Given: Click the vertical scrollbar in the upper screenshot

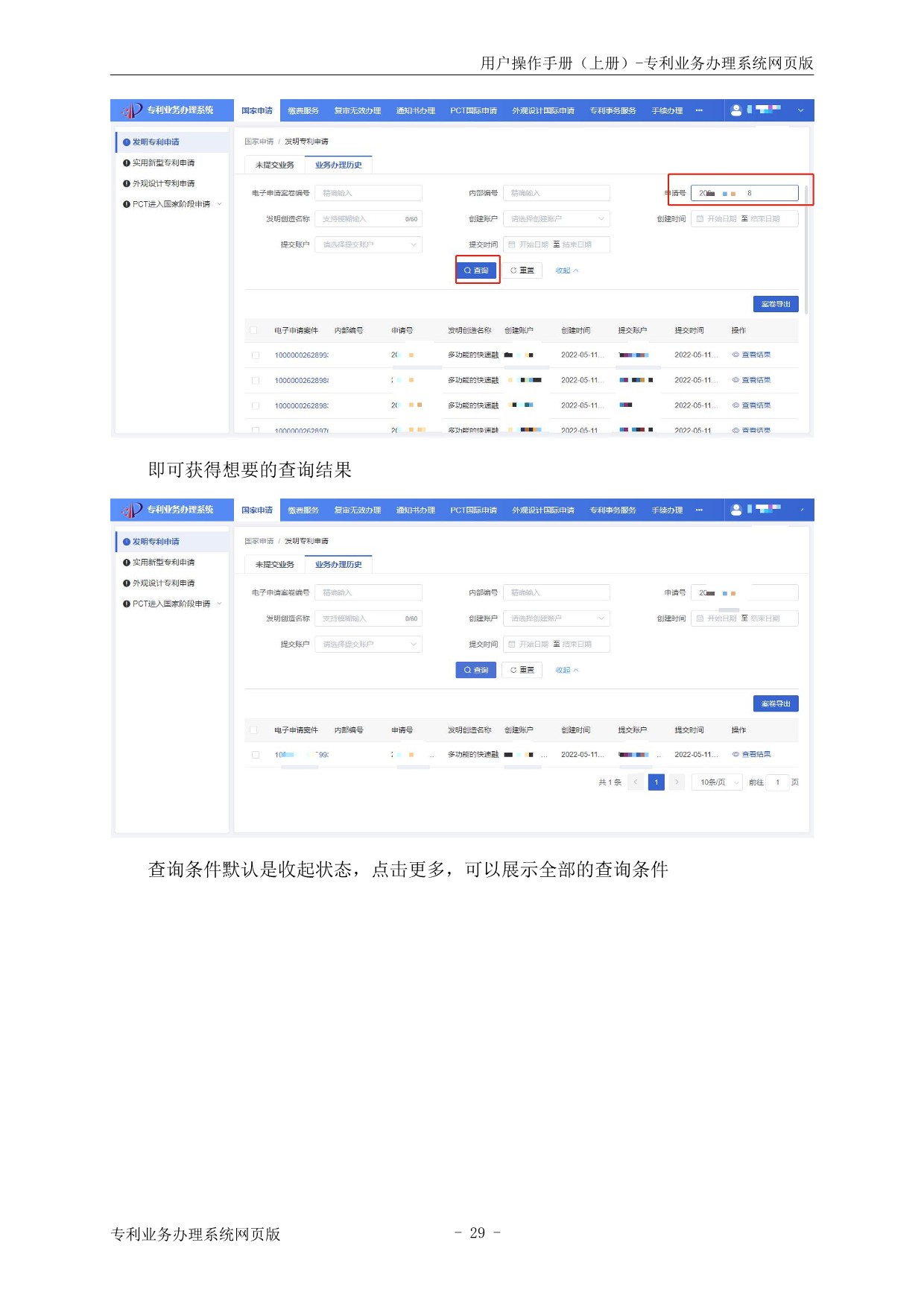Looking at the screenshot, I should [806, 246].
